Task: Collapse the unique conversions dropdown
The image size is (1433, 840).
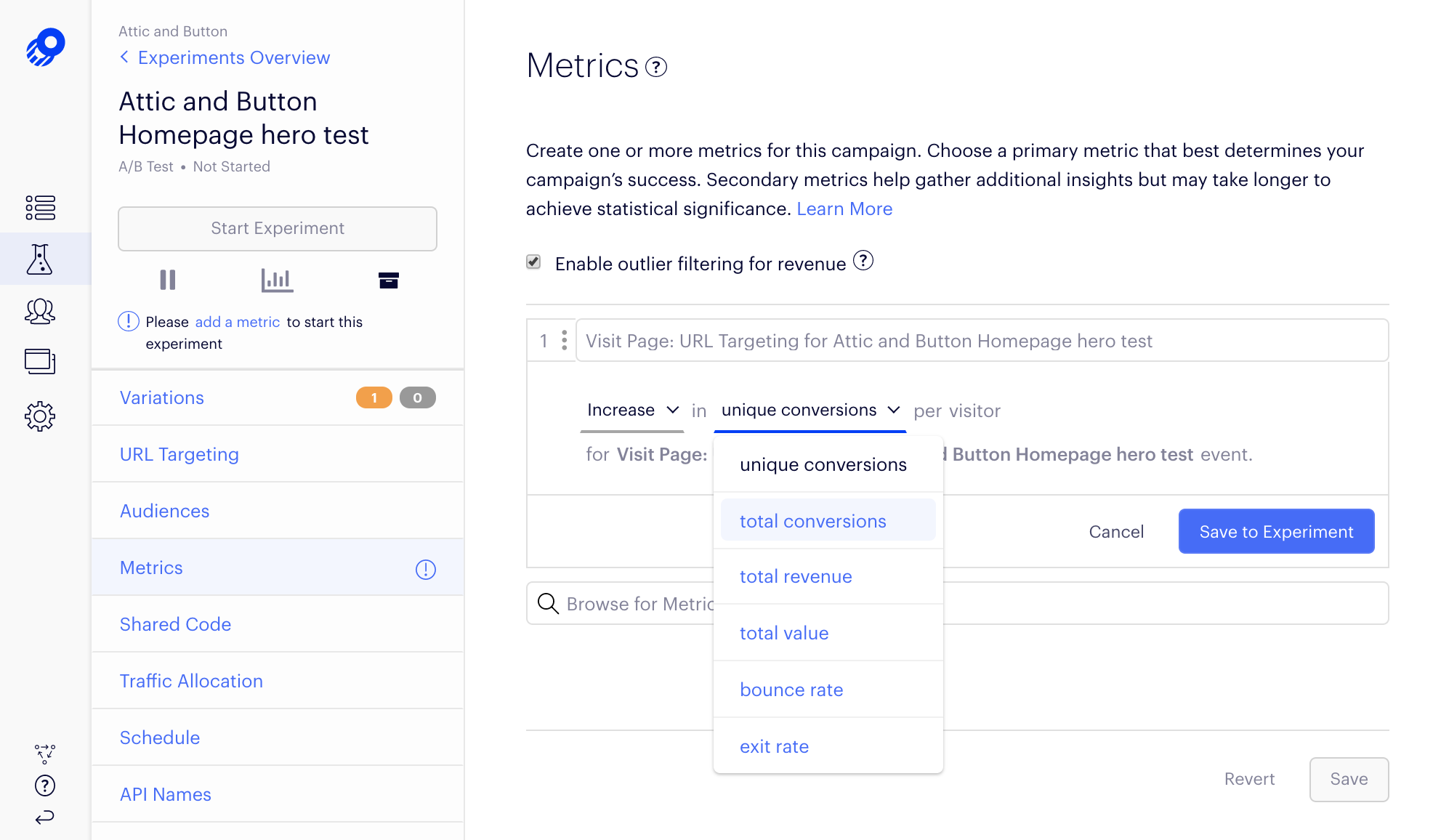Action: (x=810, y=411)
